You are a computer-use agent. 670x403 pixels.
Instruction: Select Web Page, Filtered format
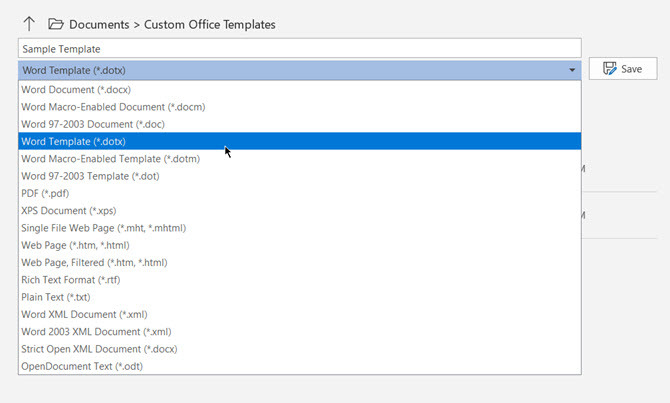(300, 262)
